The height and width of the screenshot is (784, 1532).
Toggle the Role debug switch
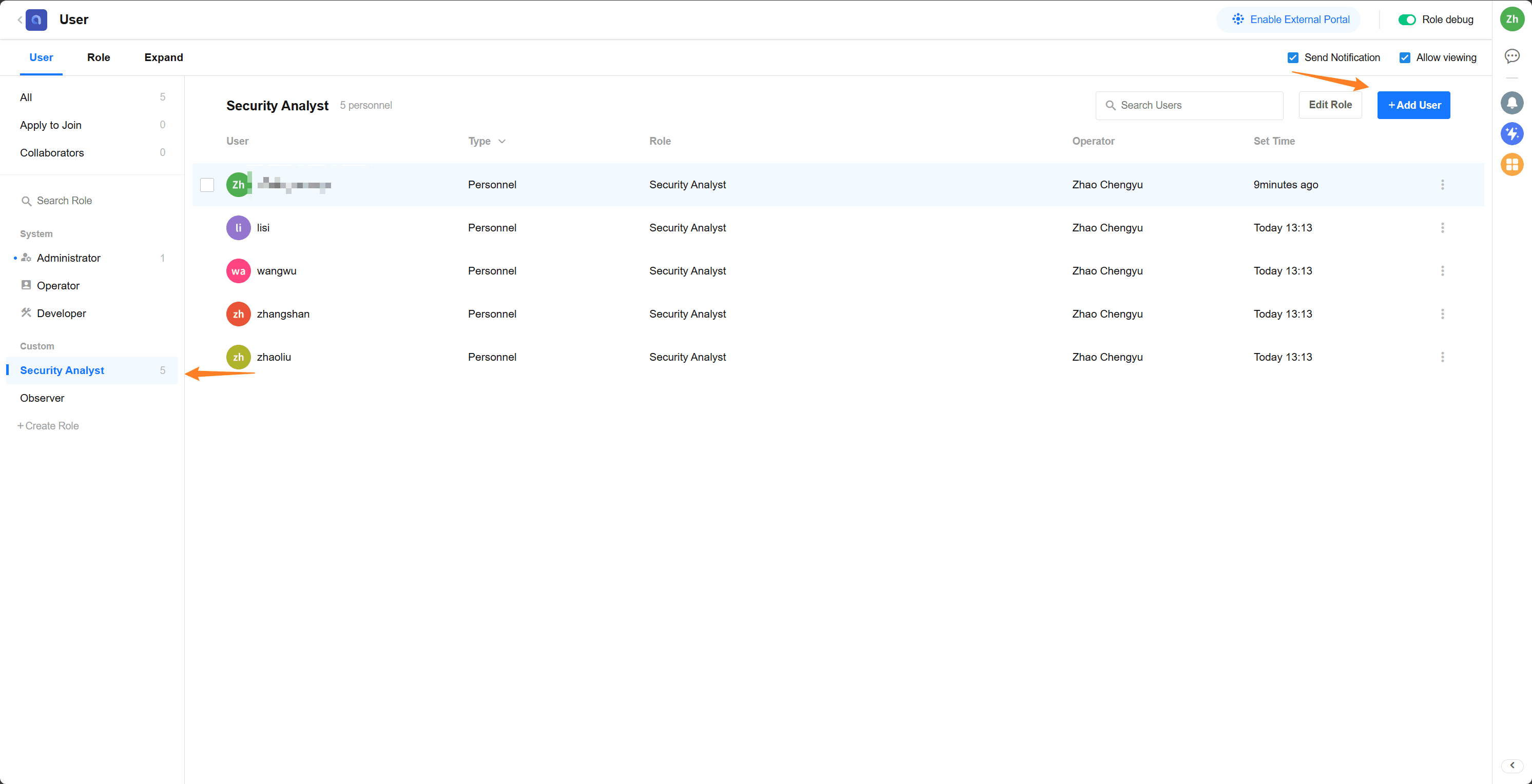[x=1406, y=19]
